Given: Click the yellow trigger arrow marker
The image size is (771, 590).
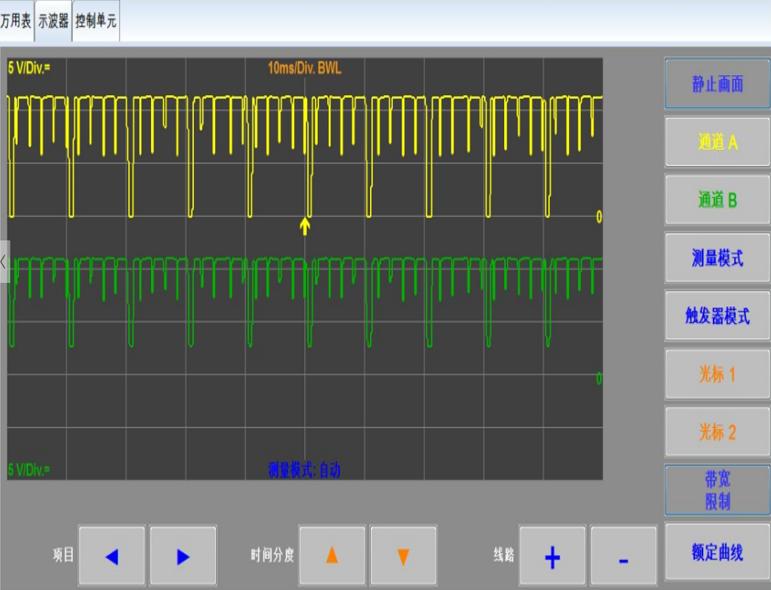Looking at the screenshot, I should tap(305, 226).
